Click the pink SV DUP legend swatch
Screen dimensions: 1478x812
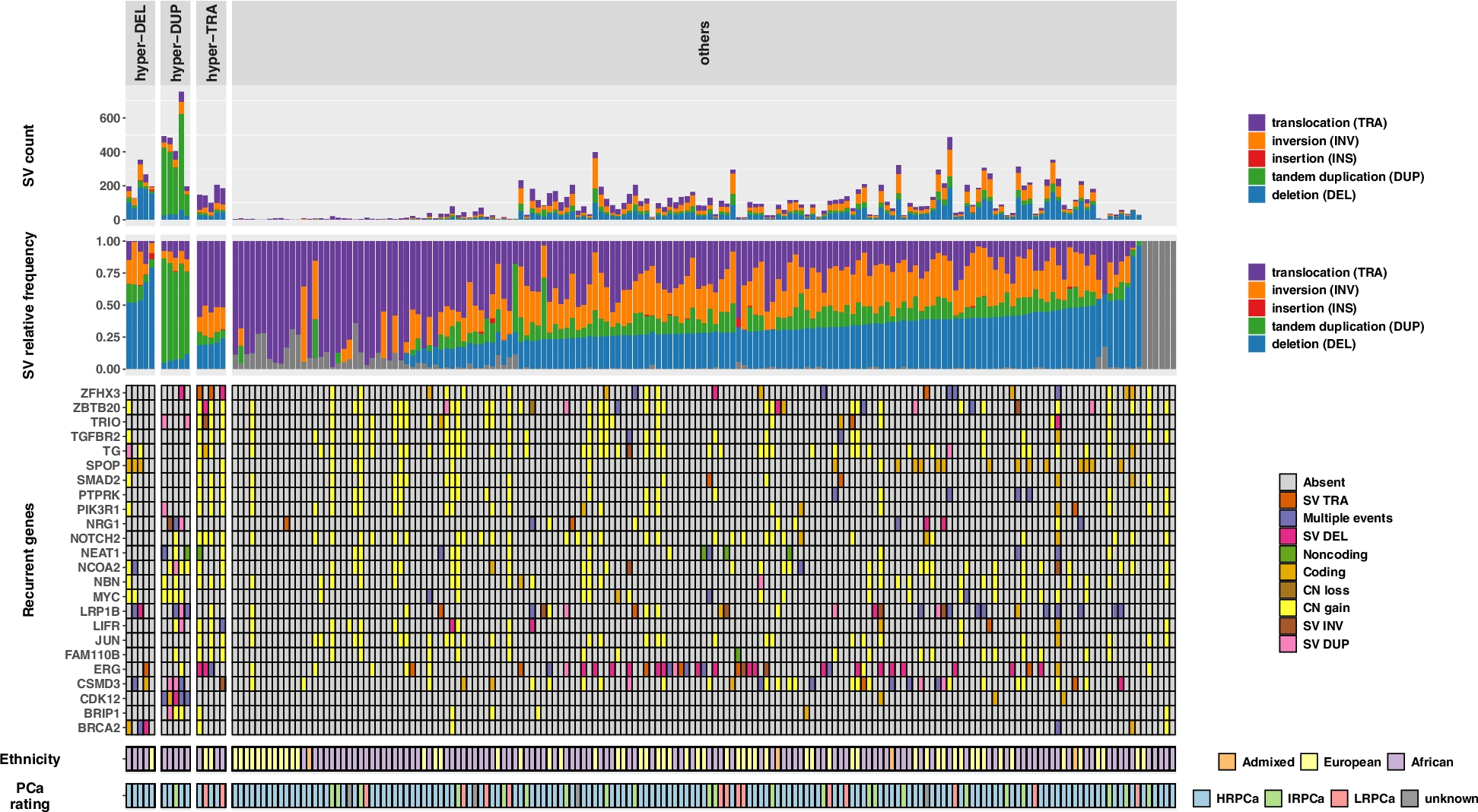[x=1288, y=644]
